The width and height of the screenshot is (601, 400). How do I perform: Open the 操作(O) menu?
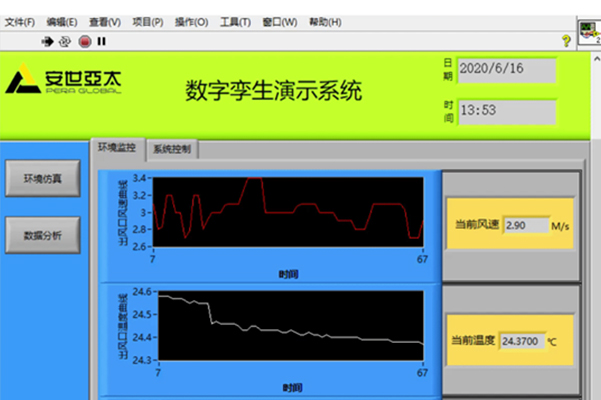coord(191,22)
